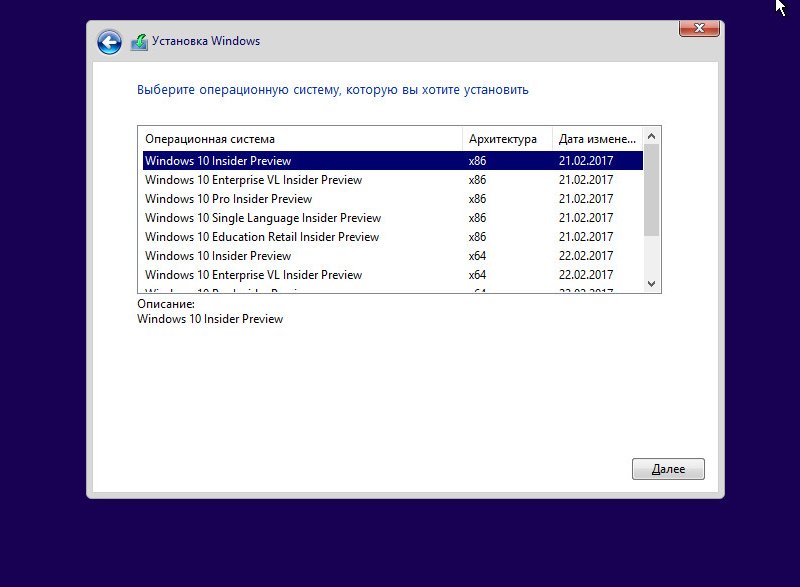The height and width of the screenshot is (587, 800).
Task: Select Windows 10 Enterprise VL Insider Preview x64
Action: [392, 274]
